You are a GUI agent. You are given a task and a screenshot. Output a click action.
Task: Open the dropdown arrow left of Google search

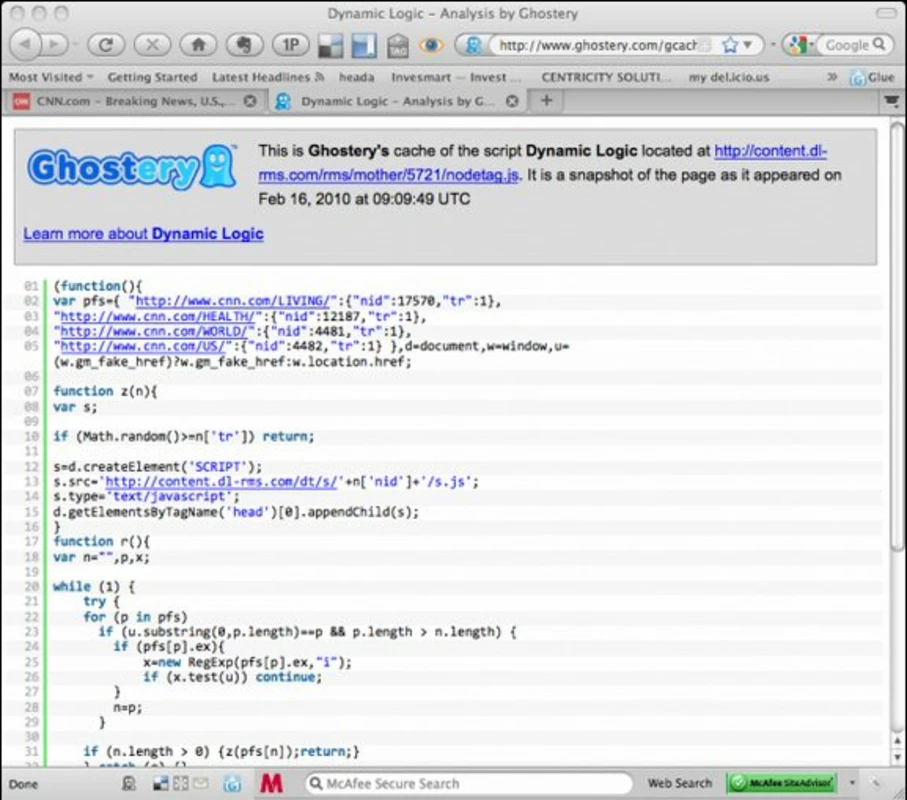point(773,45)
